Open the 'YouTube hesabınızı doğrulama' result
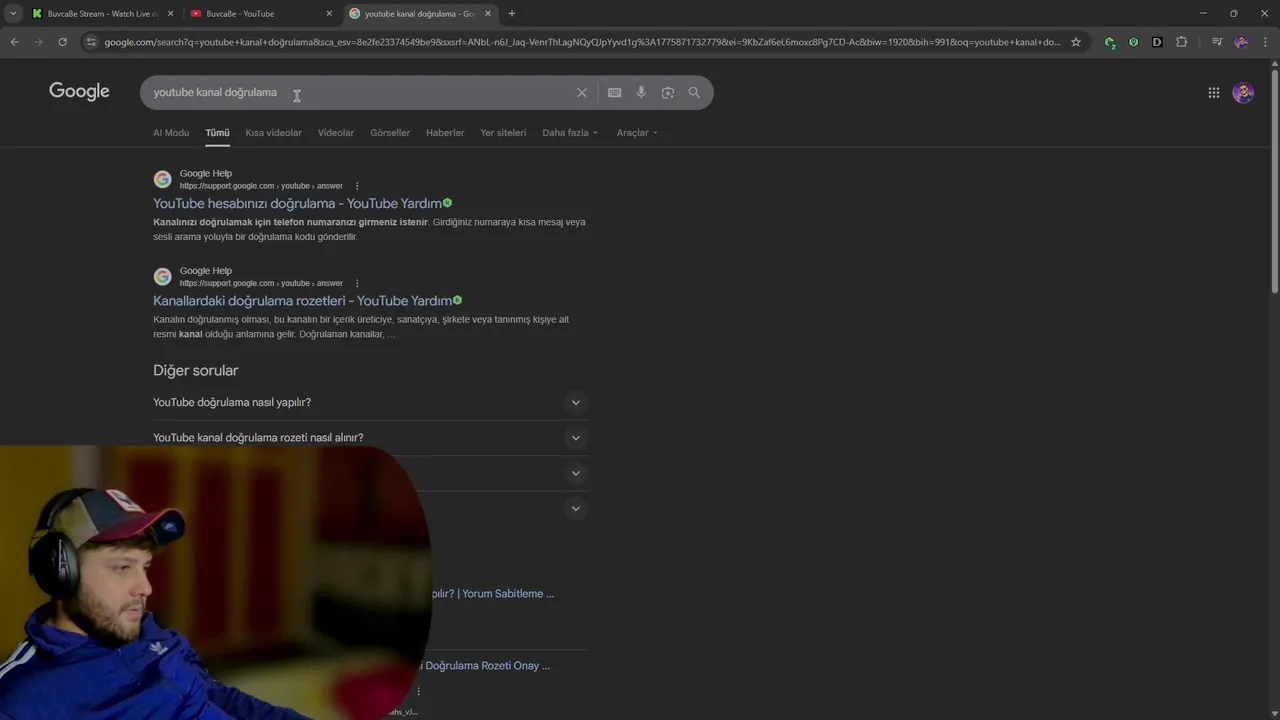 pos(297,203)
